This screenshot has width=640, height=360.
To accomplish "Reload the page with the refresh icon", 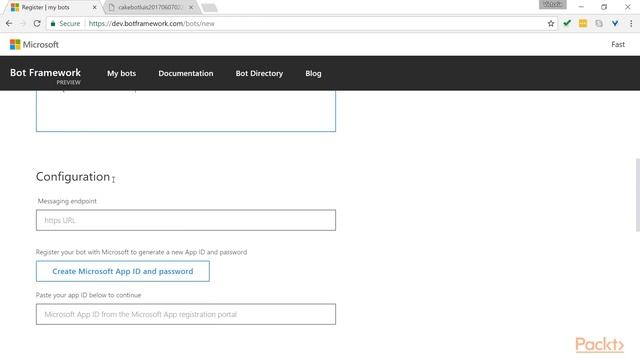I will [37, 24].
